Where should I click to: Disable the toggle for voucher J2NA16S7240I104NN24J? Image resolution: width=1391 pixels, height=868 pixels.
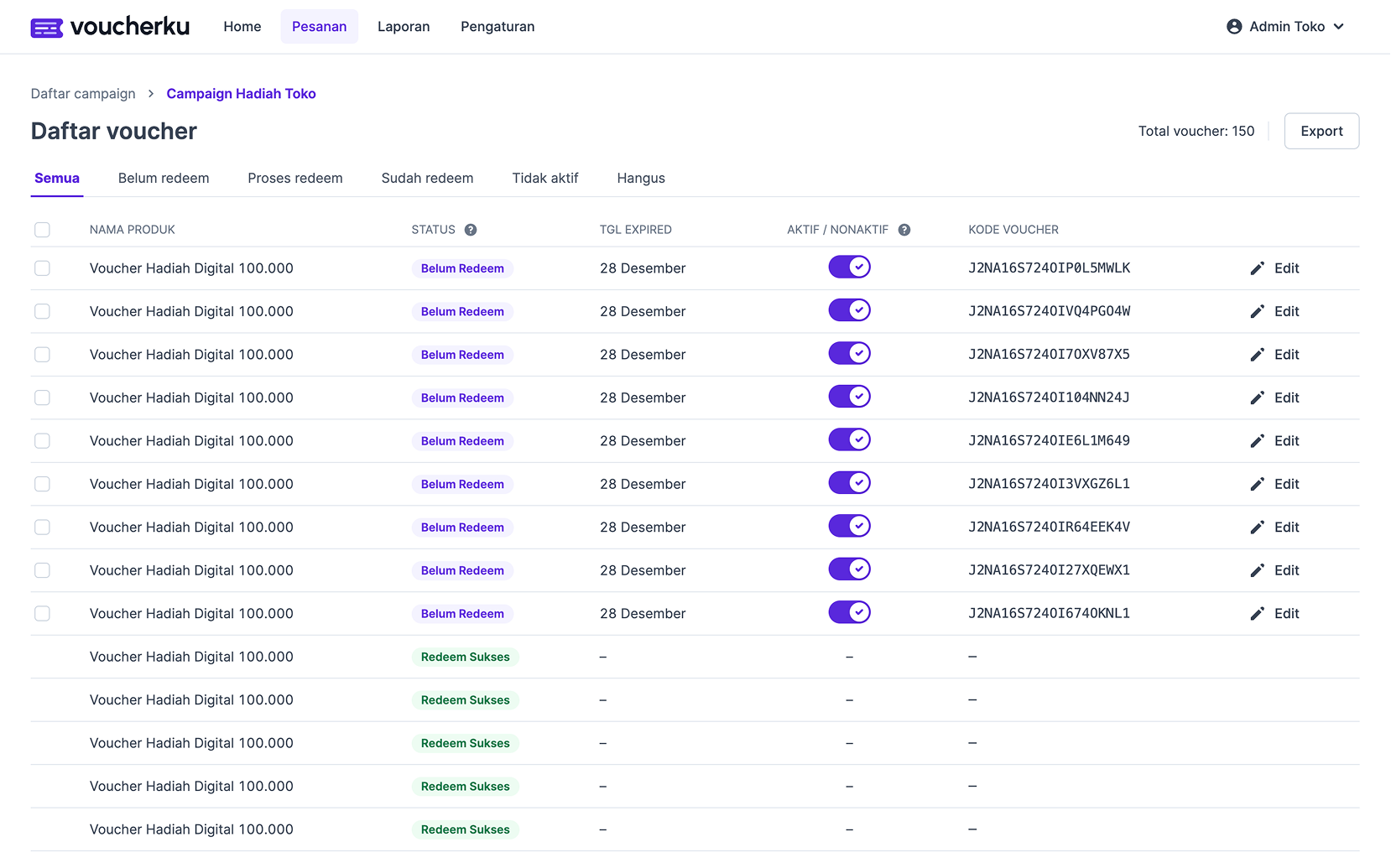[x=849, y=397]
